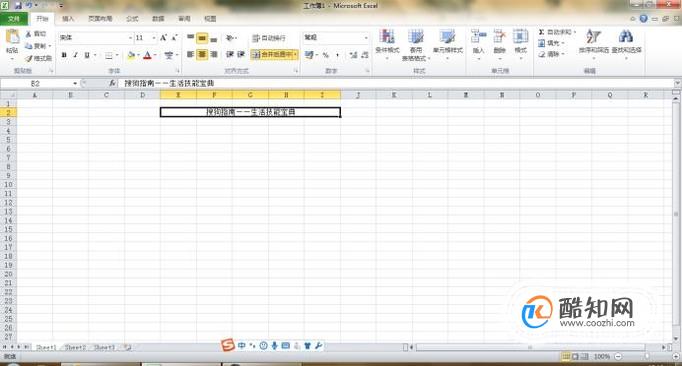The image size is (682, 366).
Task: Toggle italic formatting
Action: coord(75,55)
